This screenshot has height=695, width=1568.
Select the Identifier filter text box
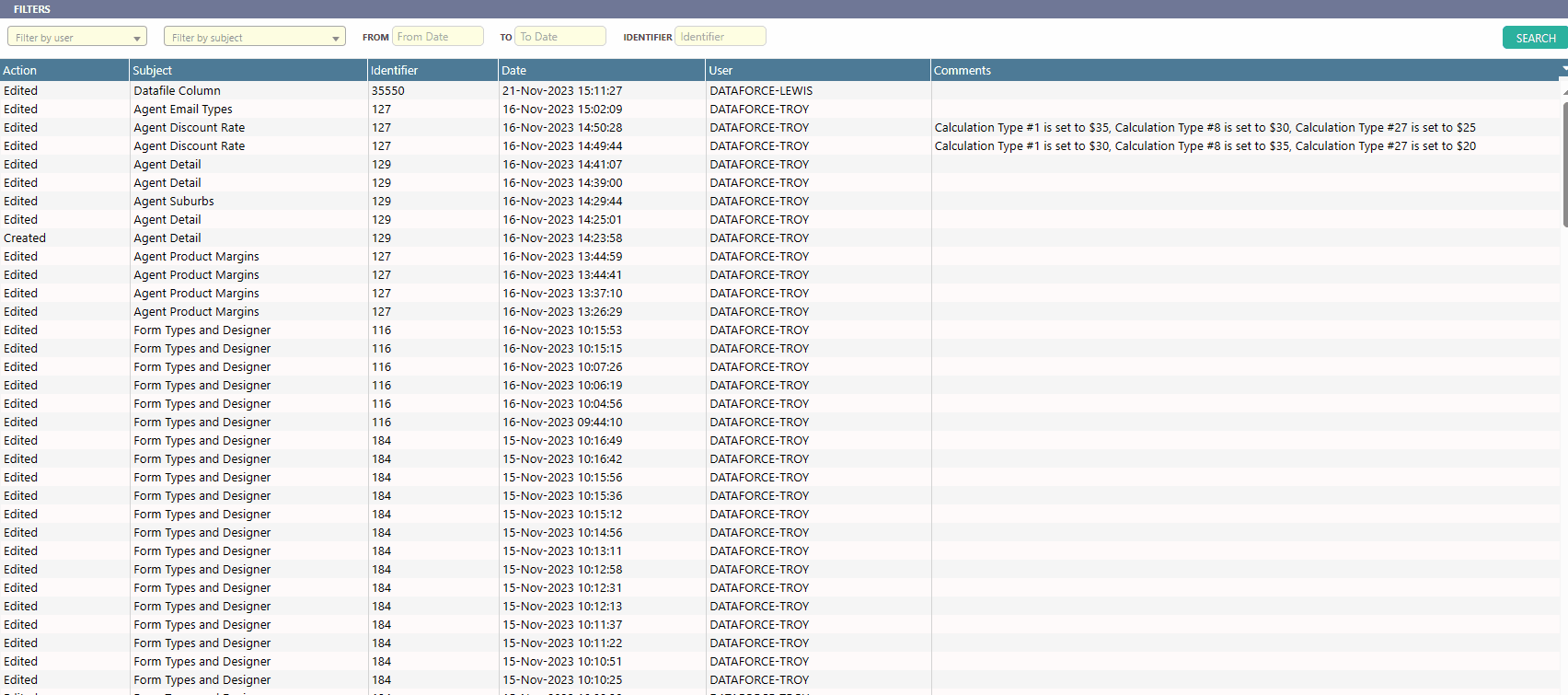pos(720,37)
